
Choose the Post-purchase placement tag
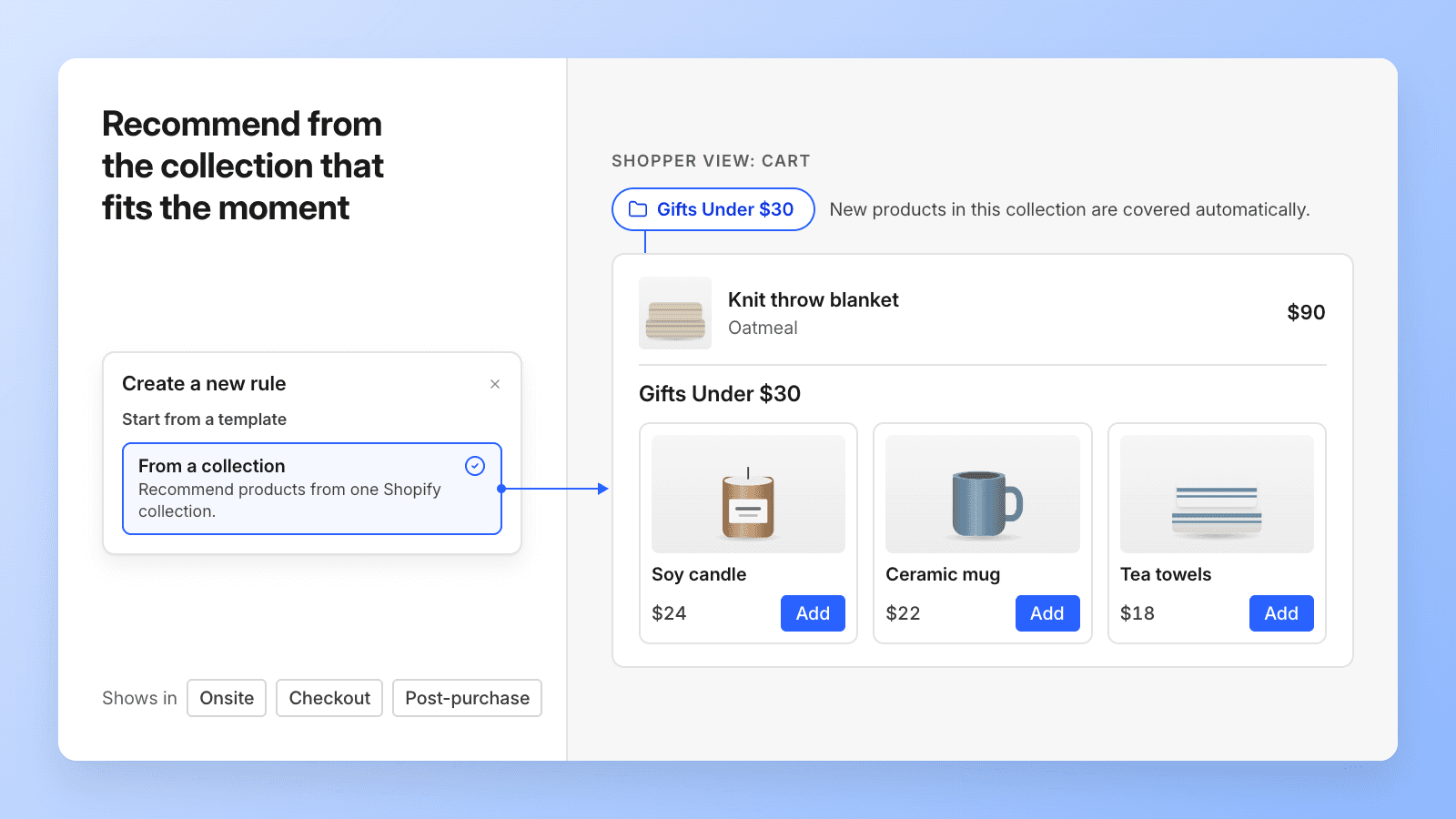point(467,698)
